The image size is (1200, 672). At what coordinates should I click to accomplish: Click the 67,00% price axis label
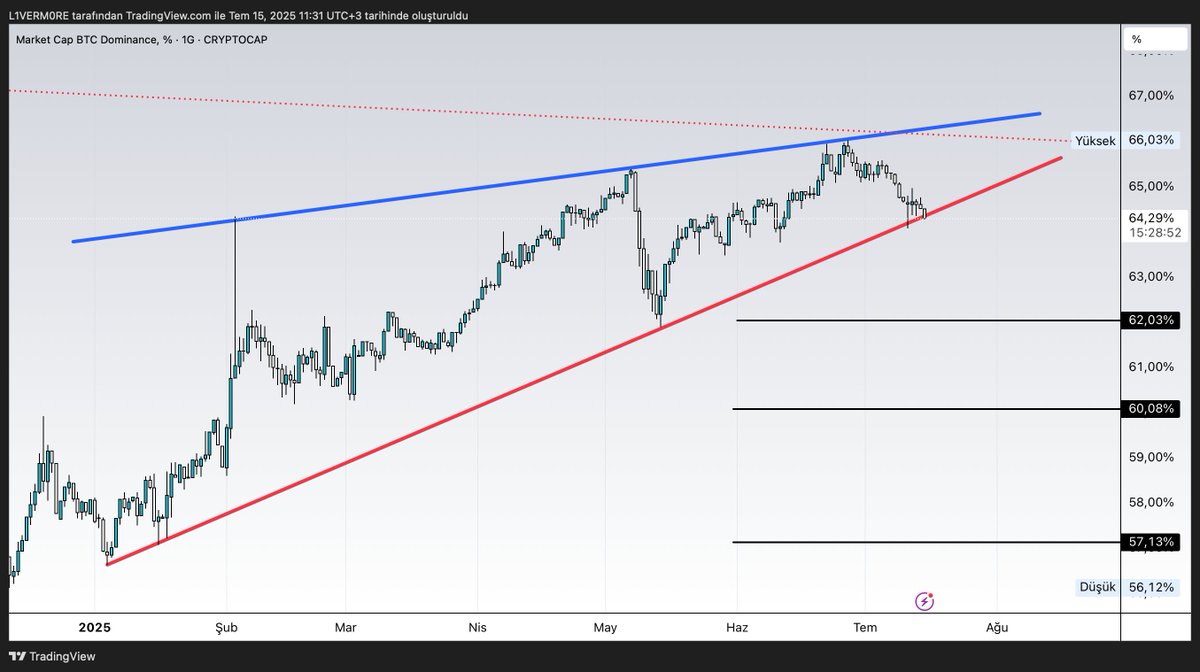pos(1150,95)
